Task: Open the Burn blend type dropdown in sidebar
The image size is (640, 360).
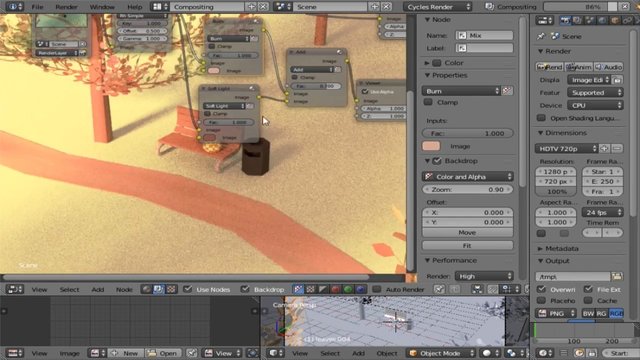Action: (x=461, y=91)
